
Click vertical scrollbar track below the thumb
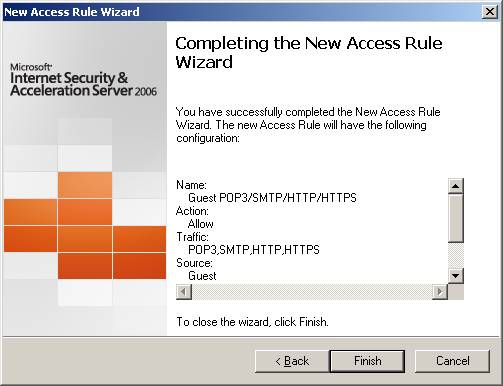pos(456,255)
